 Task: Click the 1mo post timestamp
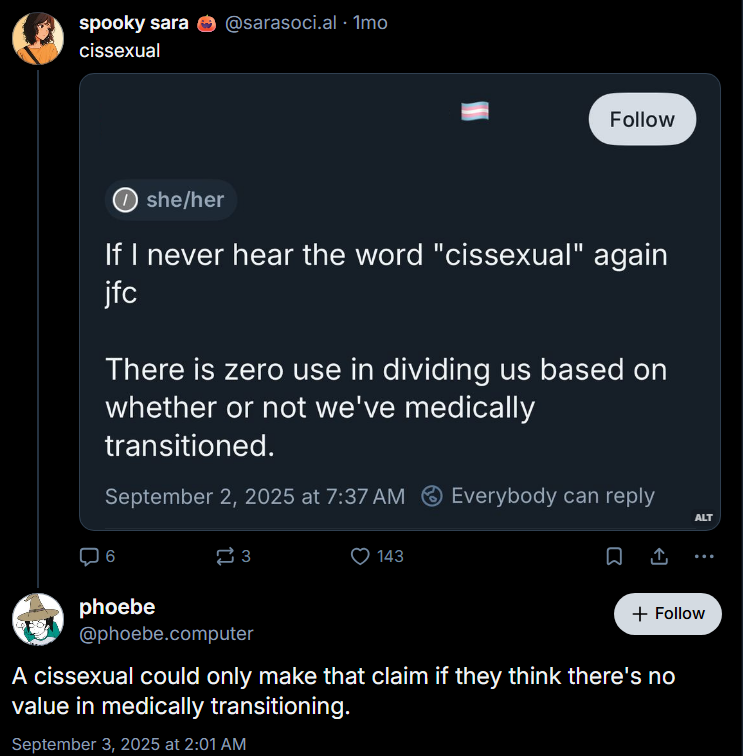coord(370,23)
